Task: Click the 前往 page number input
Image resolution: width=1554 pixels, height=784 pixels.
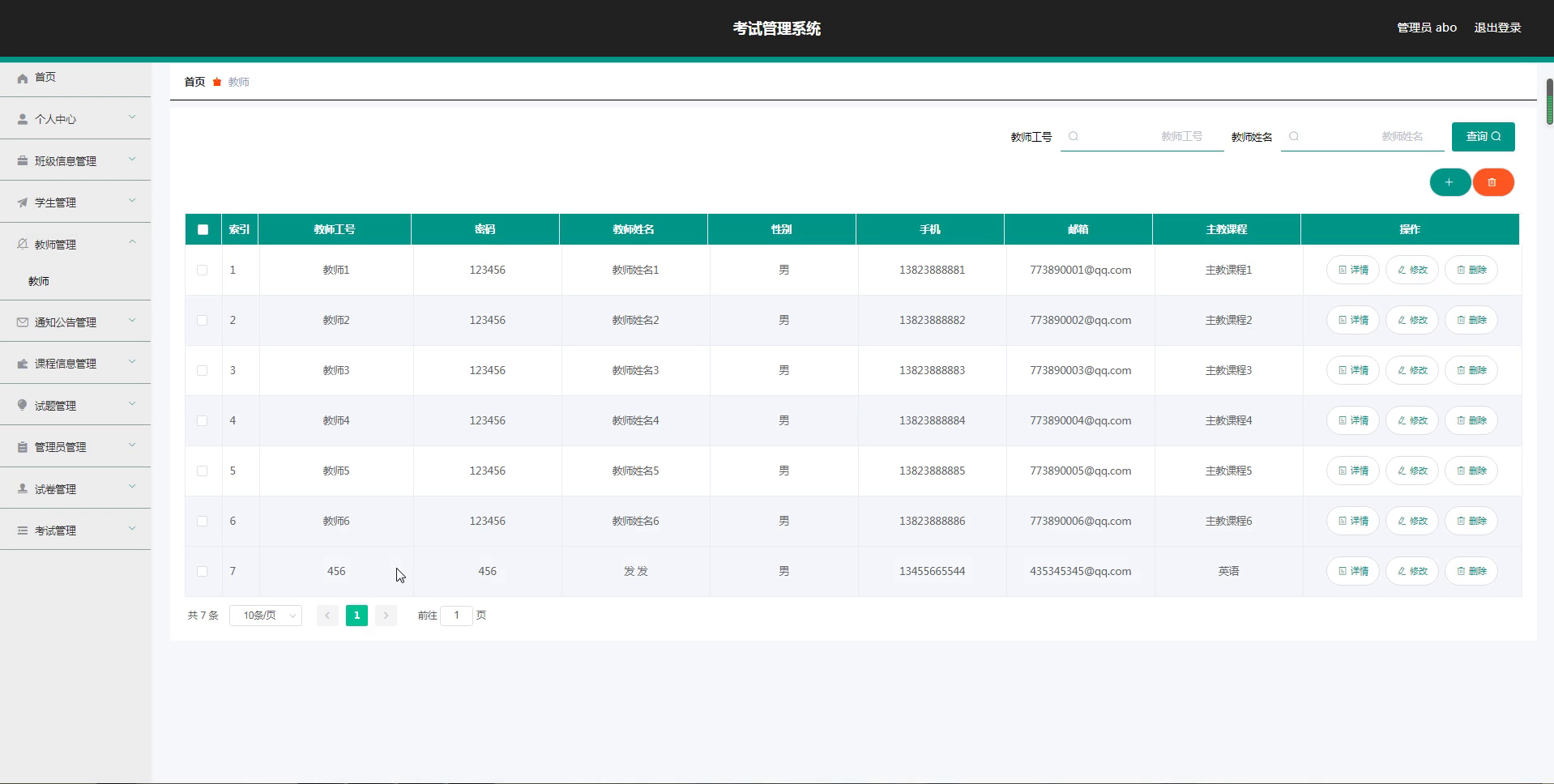Action: click(456, 616)
